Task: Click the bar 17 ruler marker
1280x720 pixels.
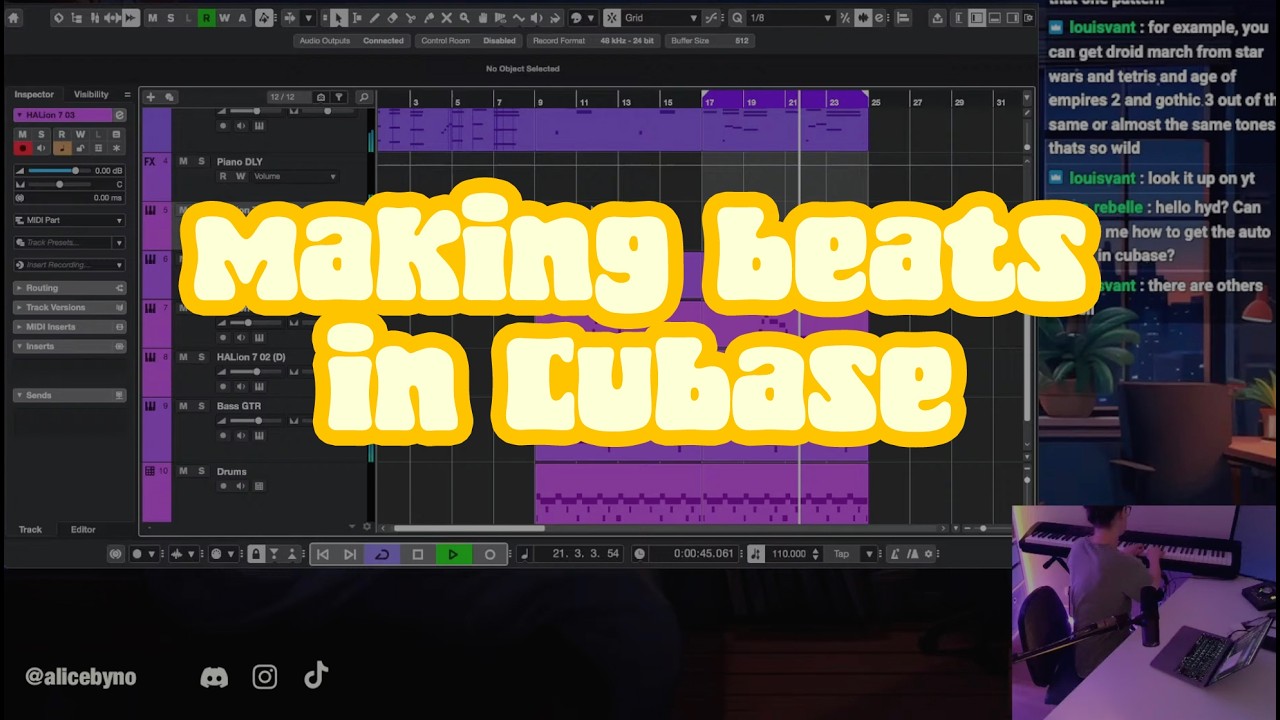Action: click(709, 101)
